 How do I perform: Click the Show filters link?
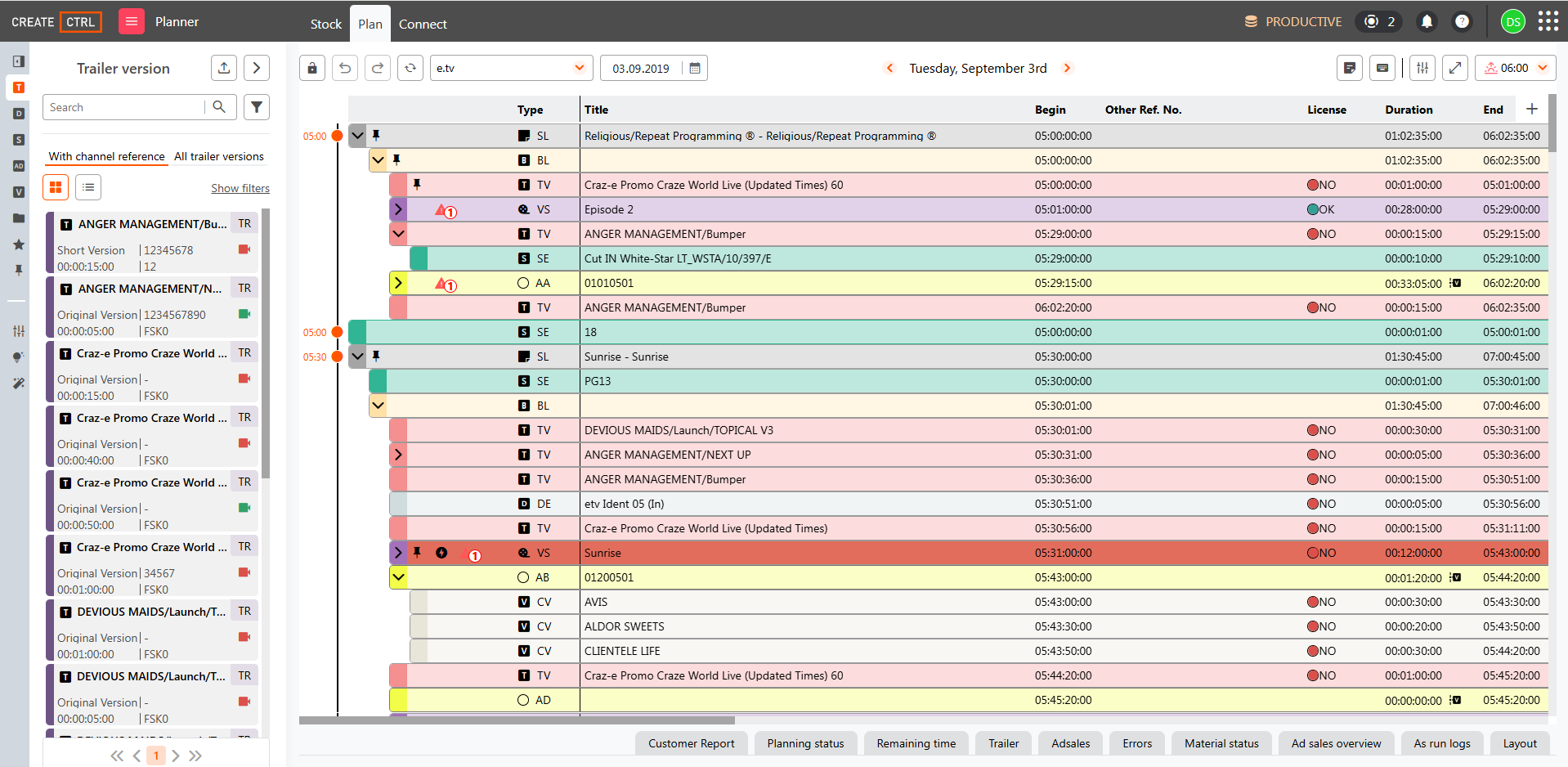[x=240, y=188]
